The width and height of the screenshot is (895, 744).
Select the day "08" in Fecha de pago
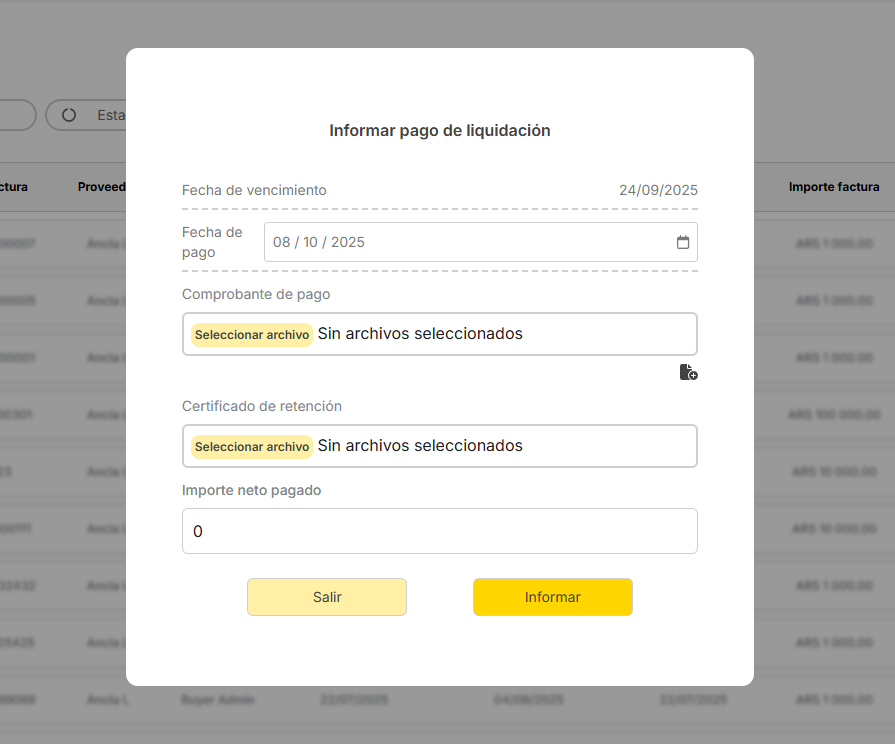click(x=282, y=242)
